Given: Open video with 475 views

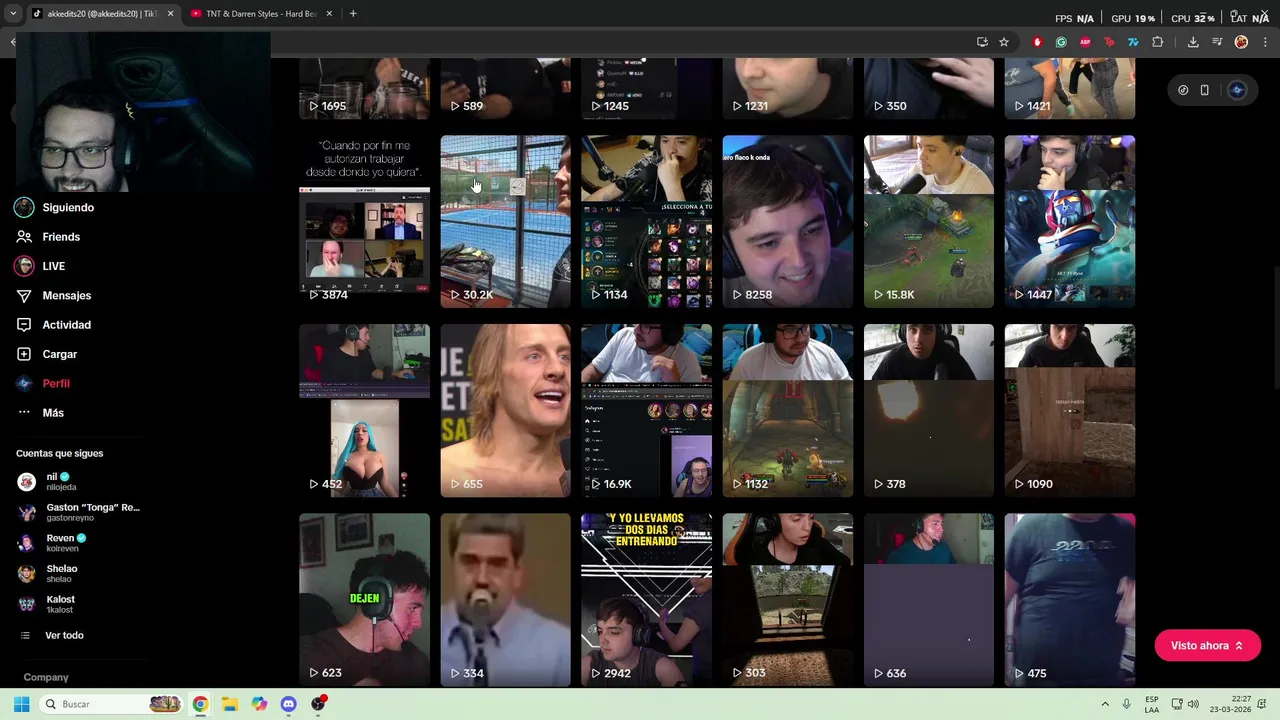Looking at the screenshot, I should click(1070, 600).
